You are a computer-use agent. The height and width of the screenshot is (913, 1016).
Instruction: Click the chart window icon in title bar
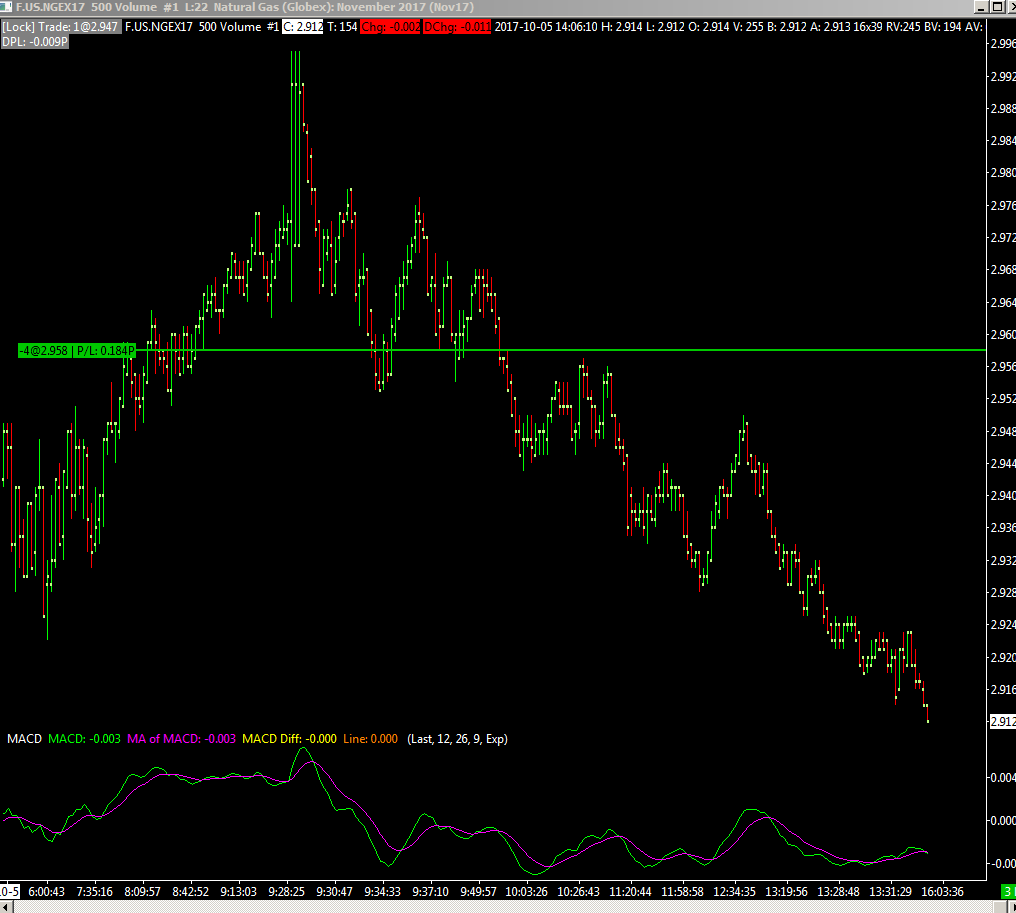pos(6,6)
